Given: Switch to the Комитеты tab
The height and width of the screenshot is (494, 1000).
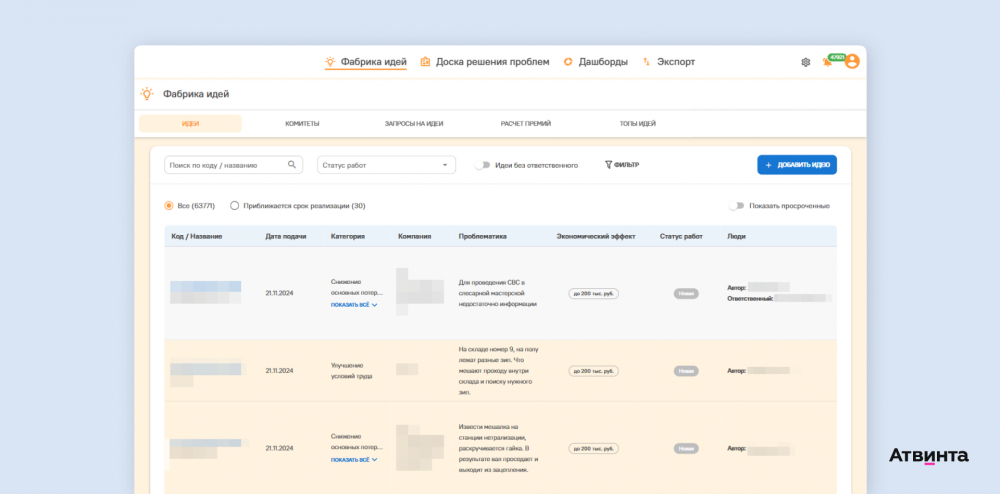Looking at the screenshot, I should coord(302,124).
